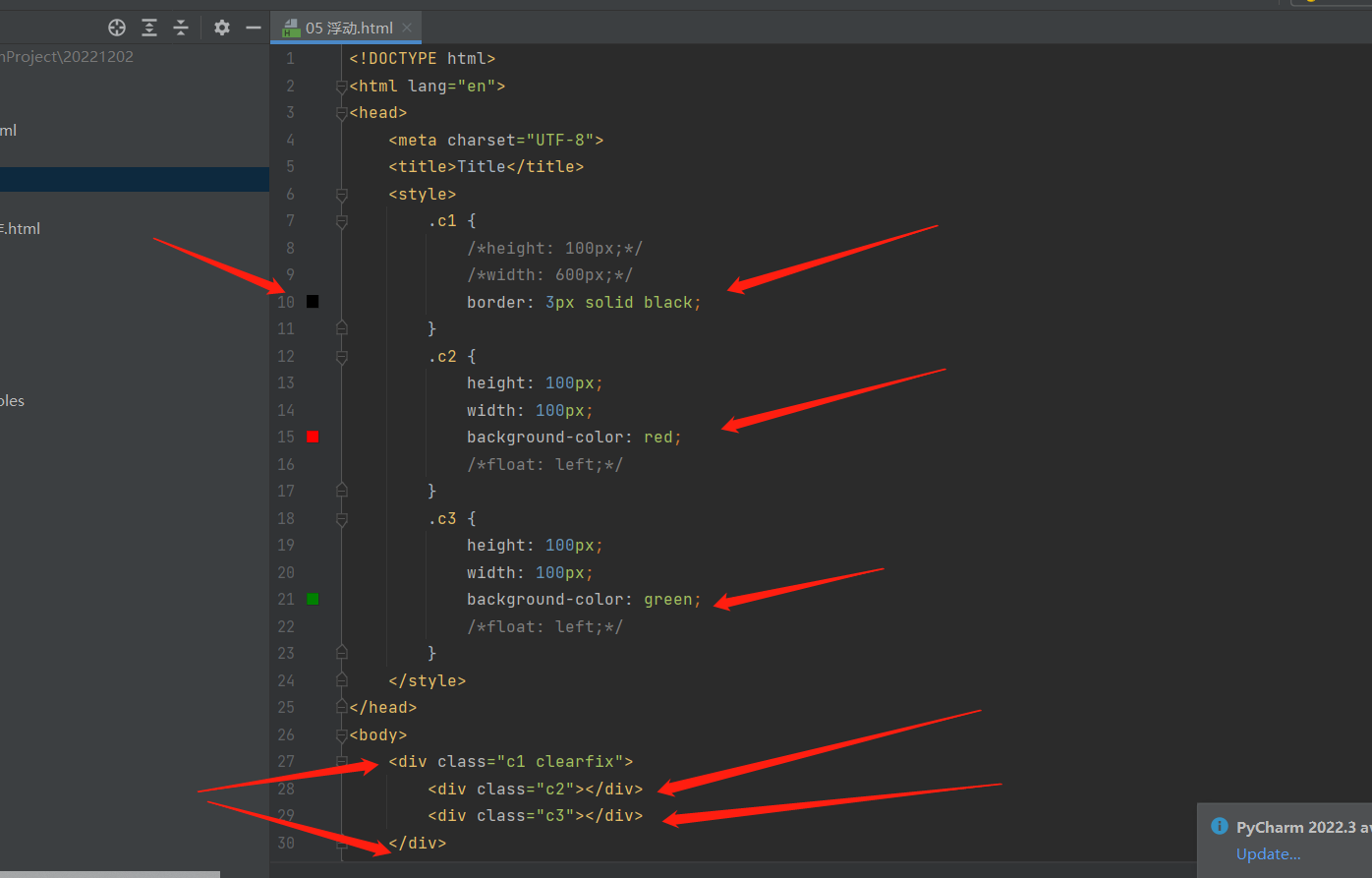The height and width of the screenshot is (878, 1372).
Task: Collapse the html tag fold on line 2
Action: (342, 87)
